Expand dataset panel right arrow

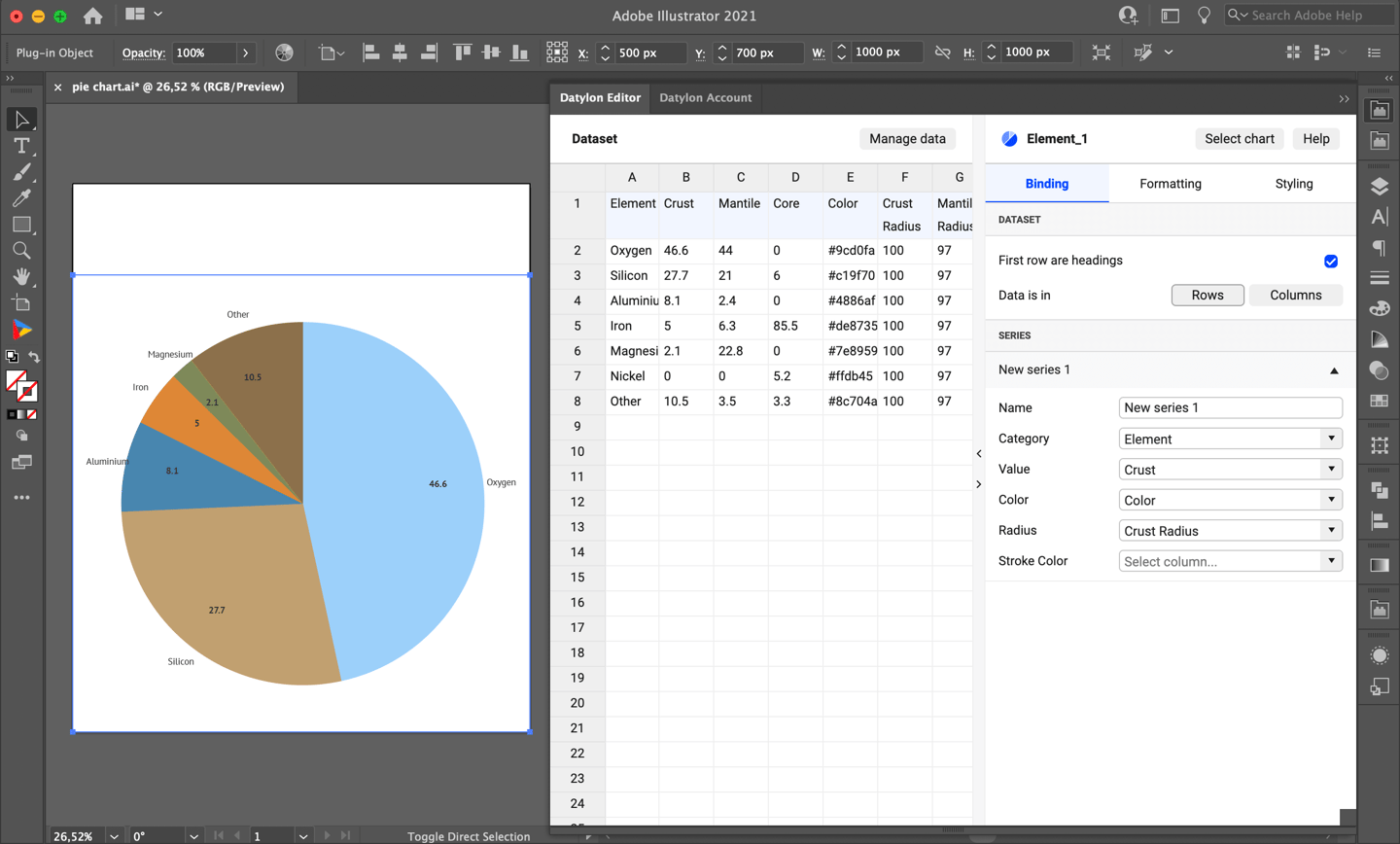click(979, 484)
